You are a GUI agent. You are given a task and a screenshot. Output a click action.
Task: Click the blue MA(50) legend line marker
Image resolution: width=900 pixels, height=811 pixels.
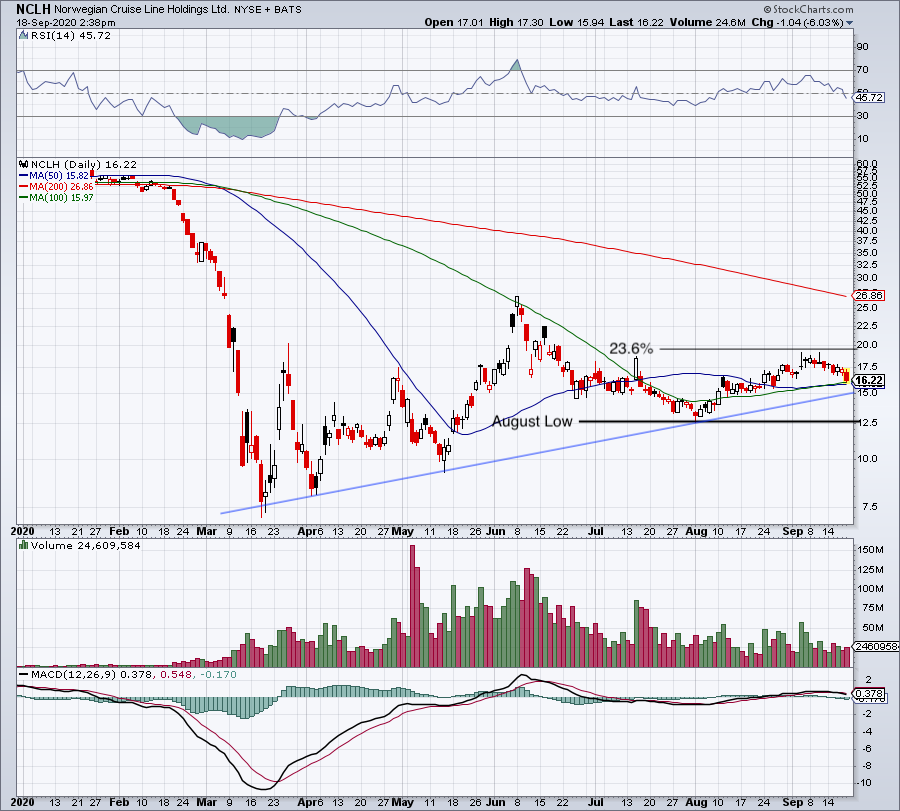click(24, 176)
